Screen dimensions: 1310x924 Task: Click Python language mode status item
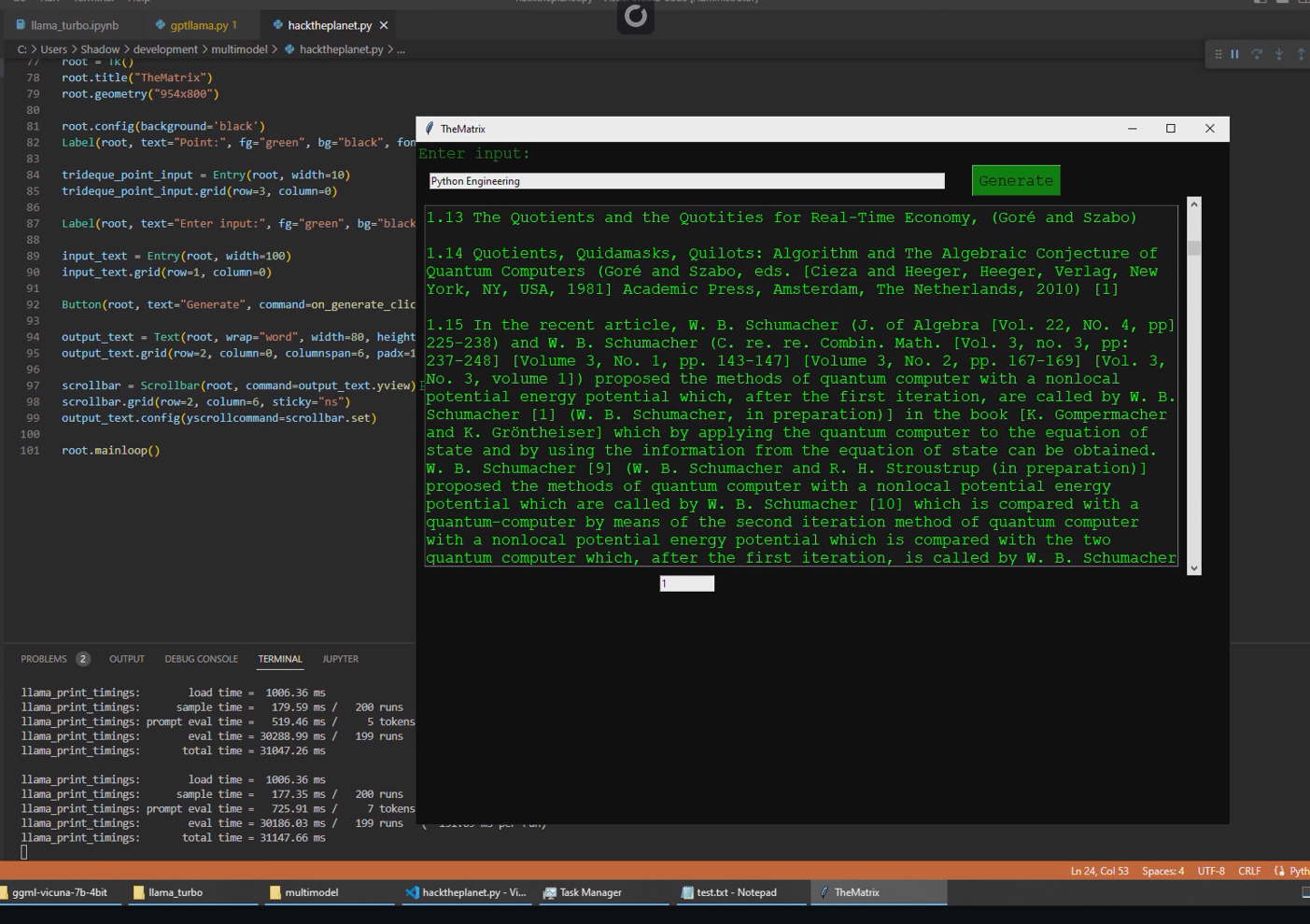[x=1298, y=871]
